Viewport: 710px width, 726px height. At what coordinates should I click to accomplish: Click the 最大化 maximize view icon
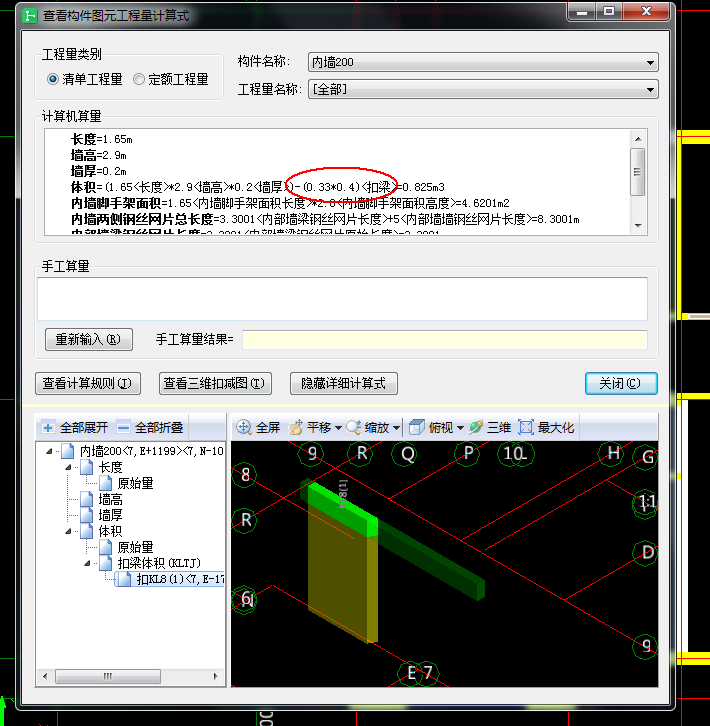526,427
